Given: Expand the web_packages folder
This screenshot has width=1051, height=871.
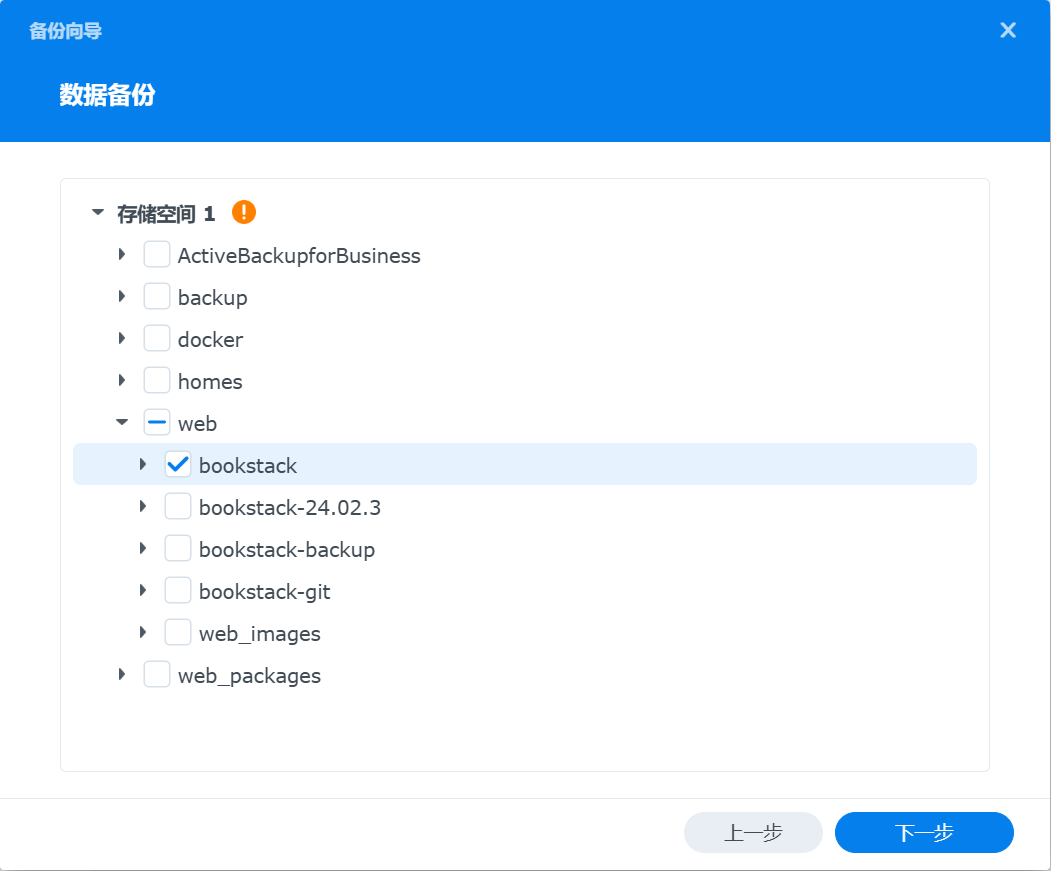Looking at the screenshot, I should [121, 674].
